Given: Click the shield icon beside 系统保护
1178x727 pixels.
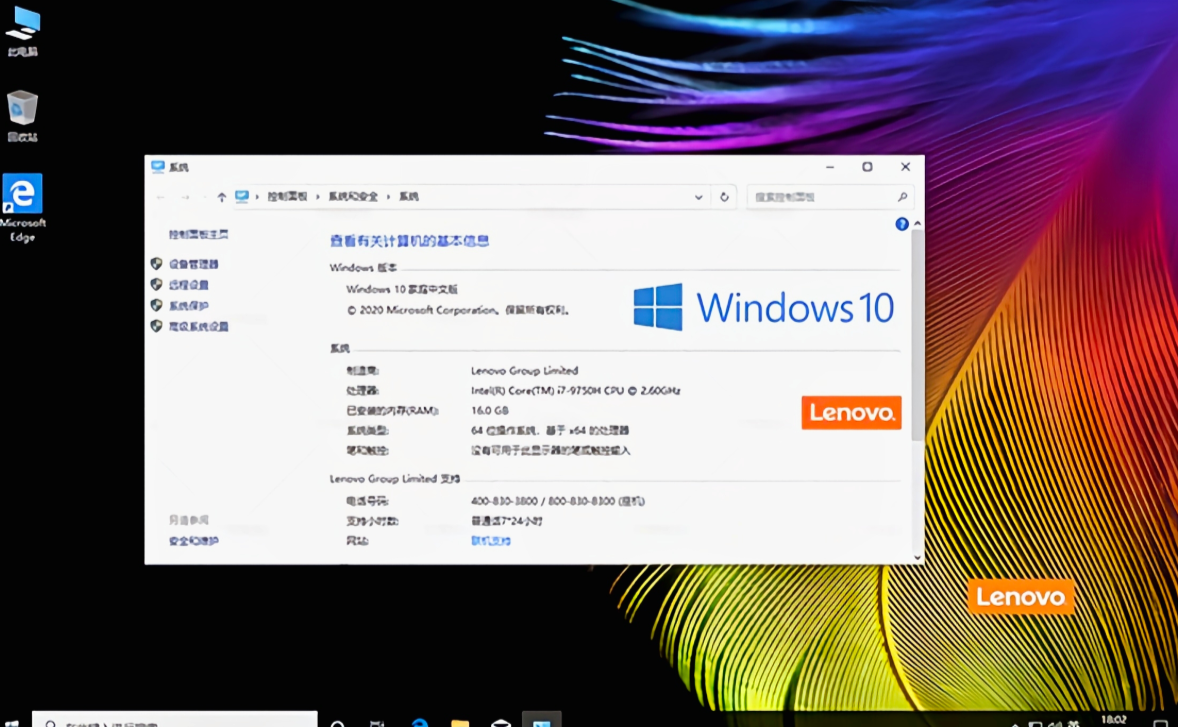Looking at the screenshot, I should [156, 305].
